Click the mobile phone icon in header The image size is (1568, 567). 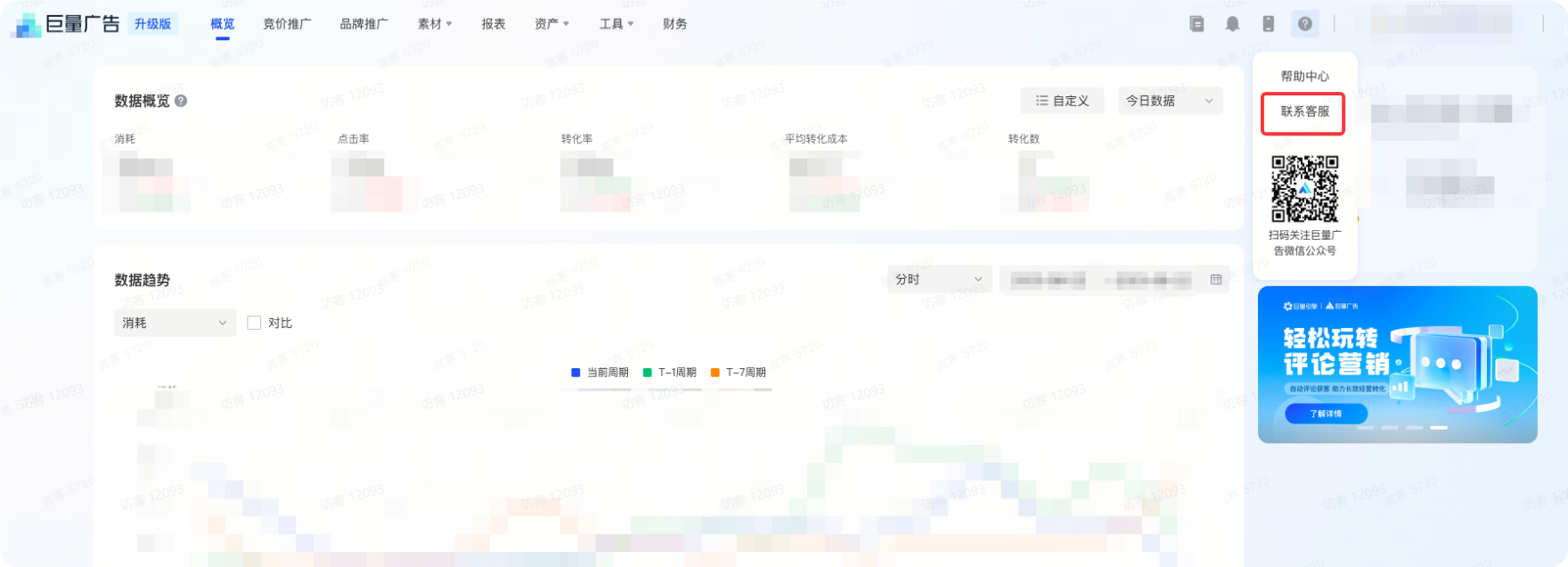tap(1269, 24)
